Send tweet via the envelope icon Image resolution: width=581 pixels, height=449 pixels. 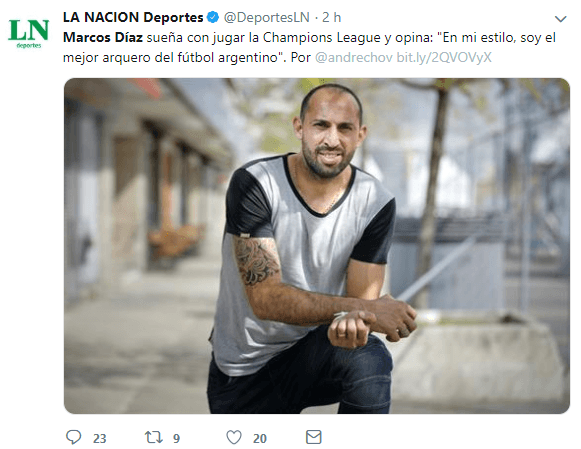coord(313,437)
